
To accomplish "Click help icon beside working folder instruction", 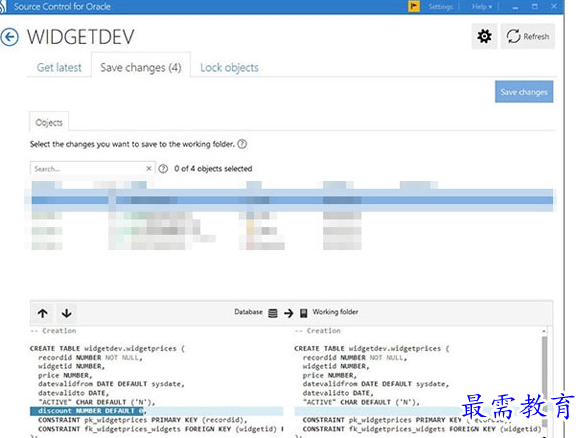I will pyautogui.click(x=242, y=144).
